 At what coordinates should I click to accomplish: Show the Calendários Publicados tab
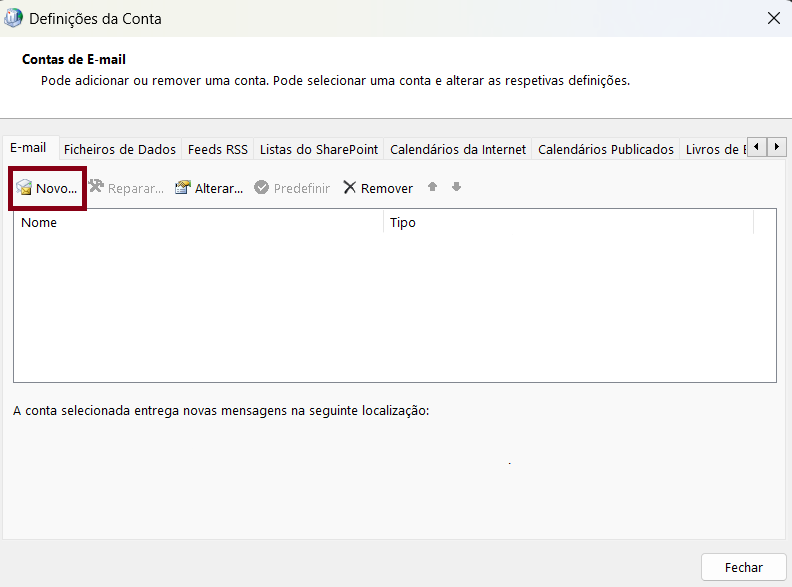pos(606,149)
